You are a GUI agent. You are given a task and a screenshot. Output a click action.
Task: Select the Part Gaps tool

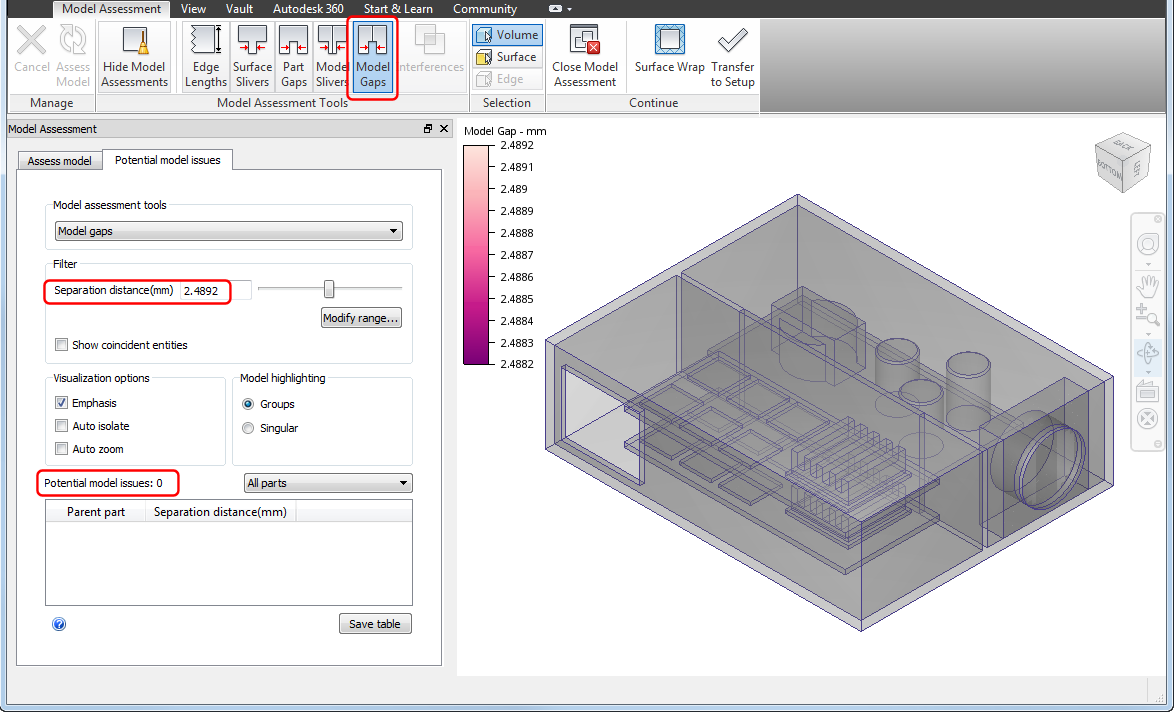point(294,57)
